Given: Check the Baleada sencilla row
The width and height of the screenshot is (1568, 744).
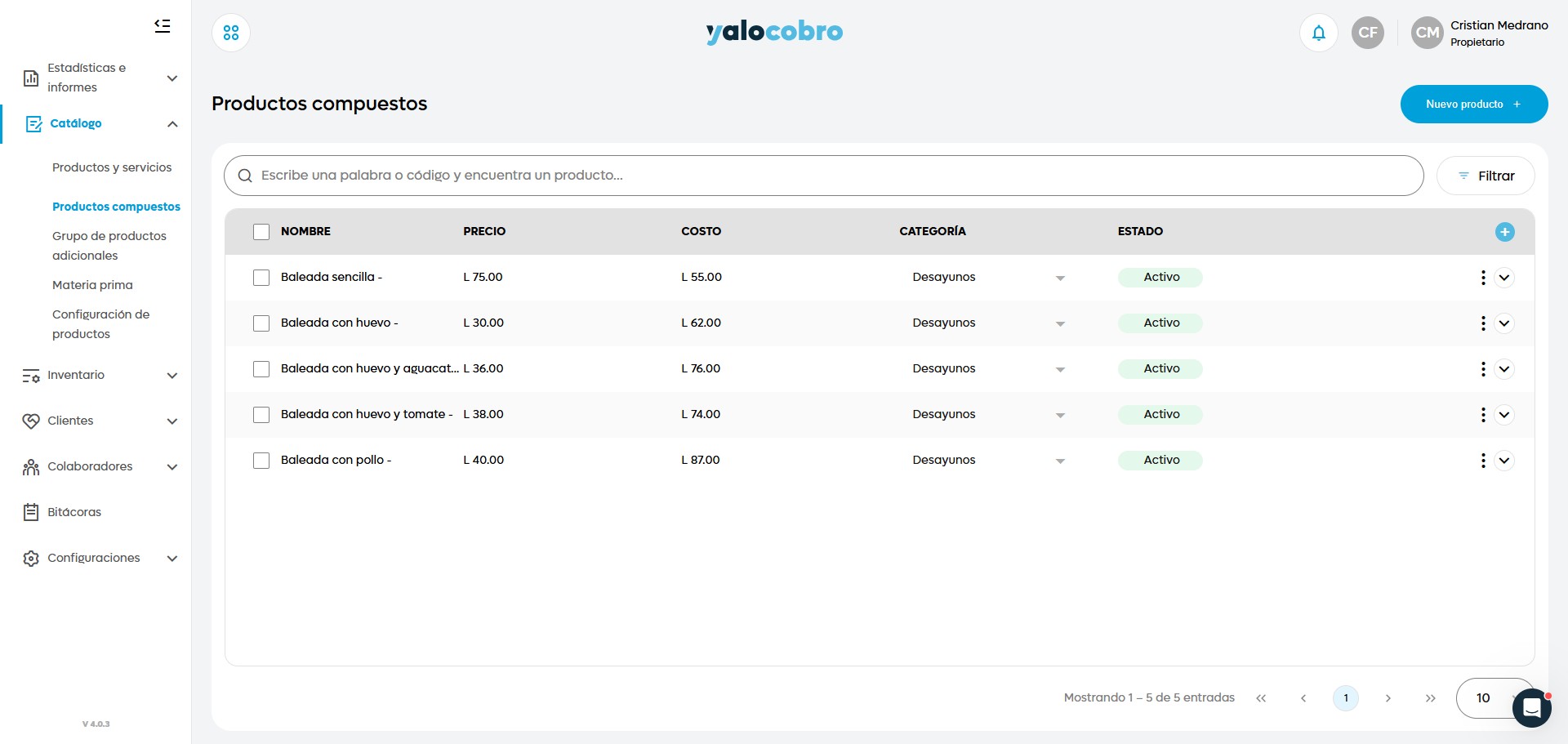Looking at the screenshot, I should coord(261,278).
